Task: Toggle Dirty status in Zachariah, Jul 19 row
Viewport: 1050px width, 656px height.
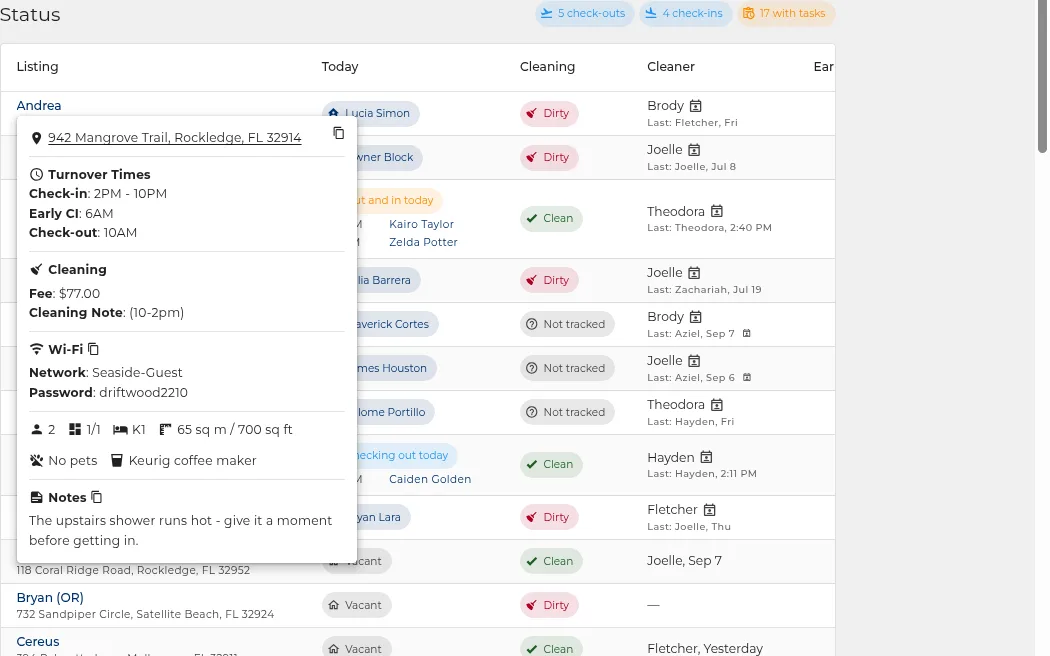Action: 549,280
